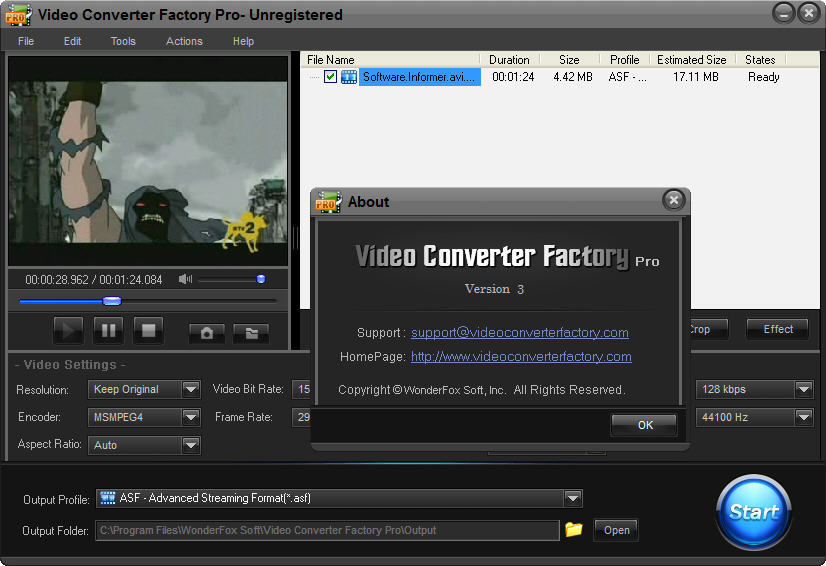Click the support email link
The image size is (826, 566).
coord(519,333)
